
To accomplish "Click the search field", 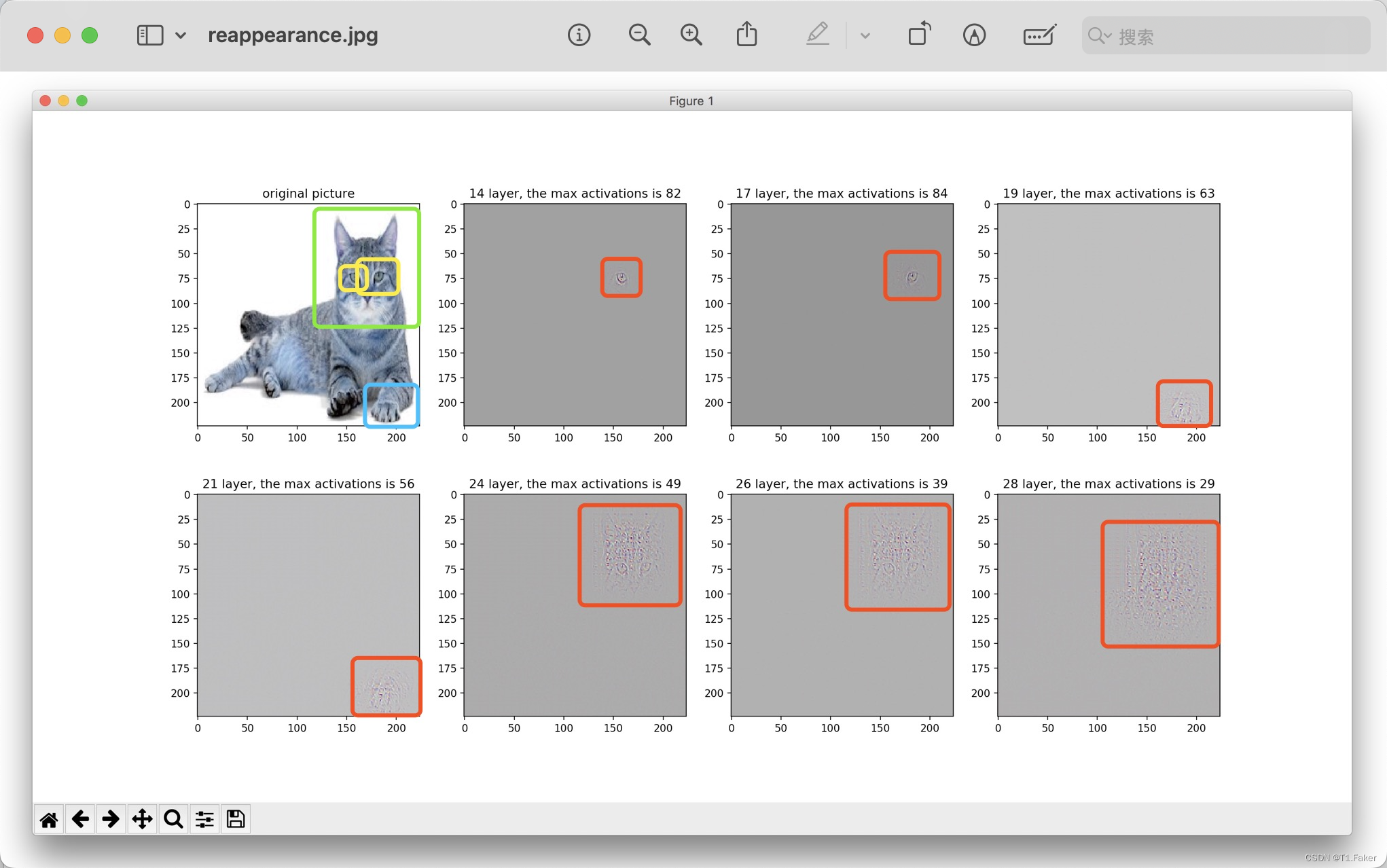I will point(1225,36).
